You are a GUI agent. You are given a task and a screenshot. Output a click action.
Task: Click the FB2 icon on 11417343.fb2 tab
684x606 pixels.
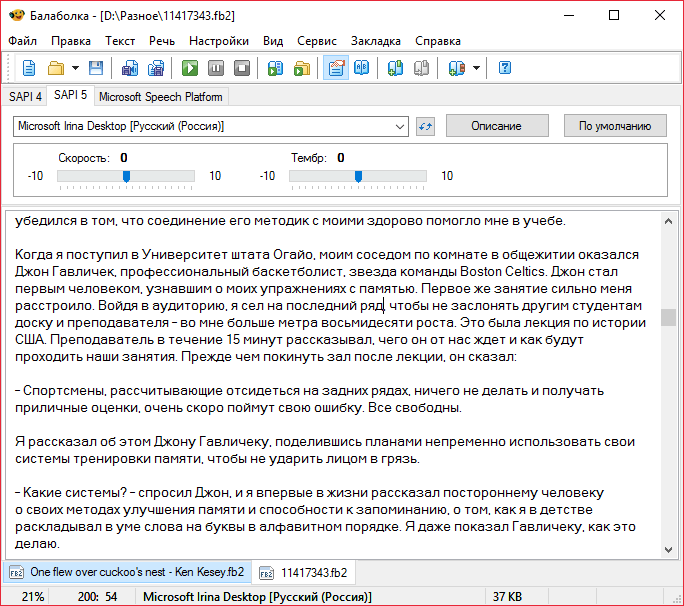tap(266, 572)
